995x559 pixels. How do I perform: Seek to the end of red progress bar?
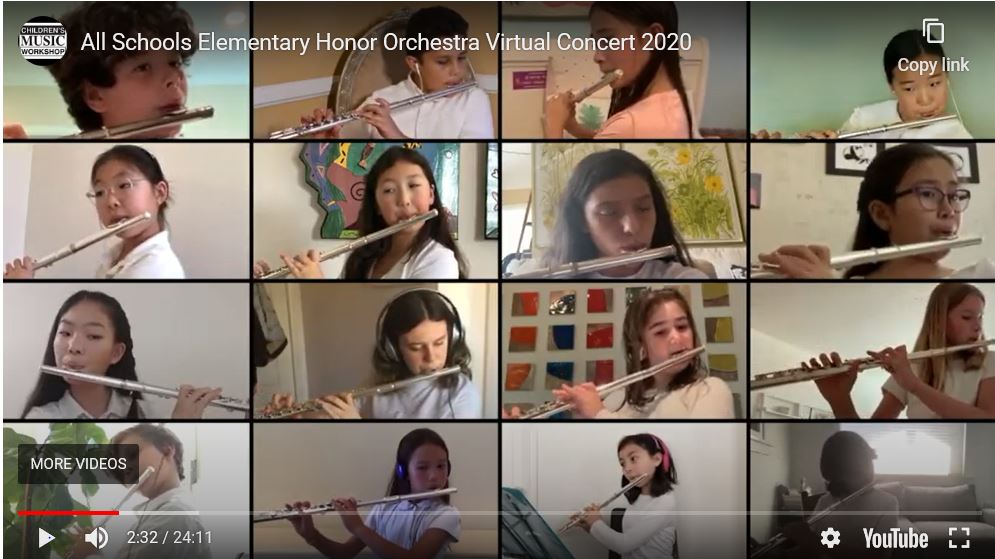coord(118,513)
